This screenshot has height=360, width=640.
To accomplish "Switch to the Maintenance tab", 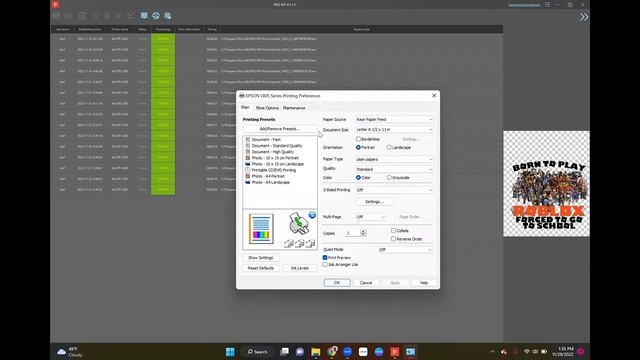I will point(294,108).
